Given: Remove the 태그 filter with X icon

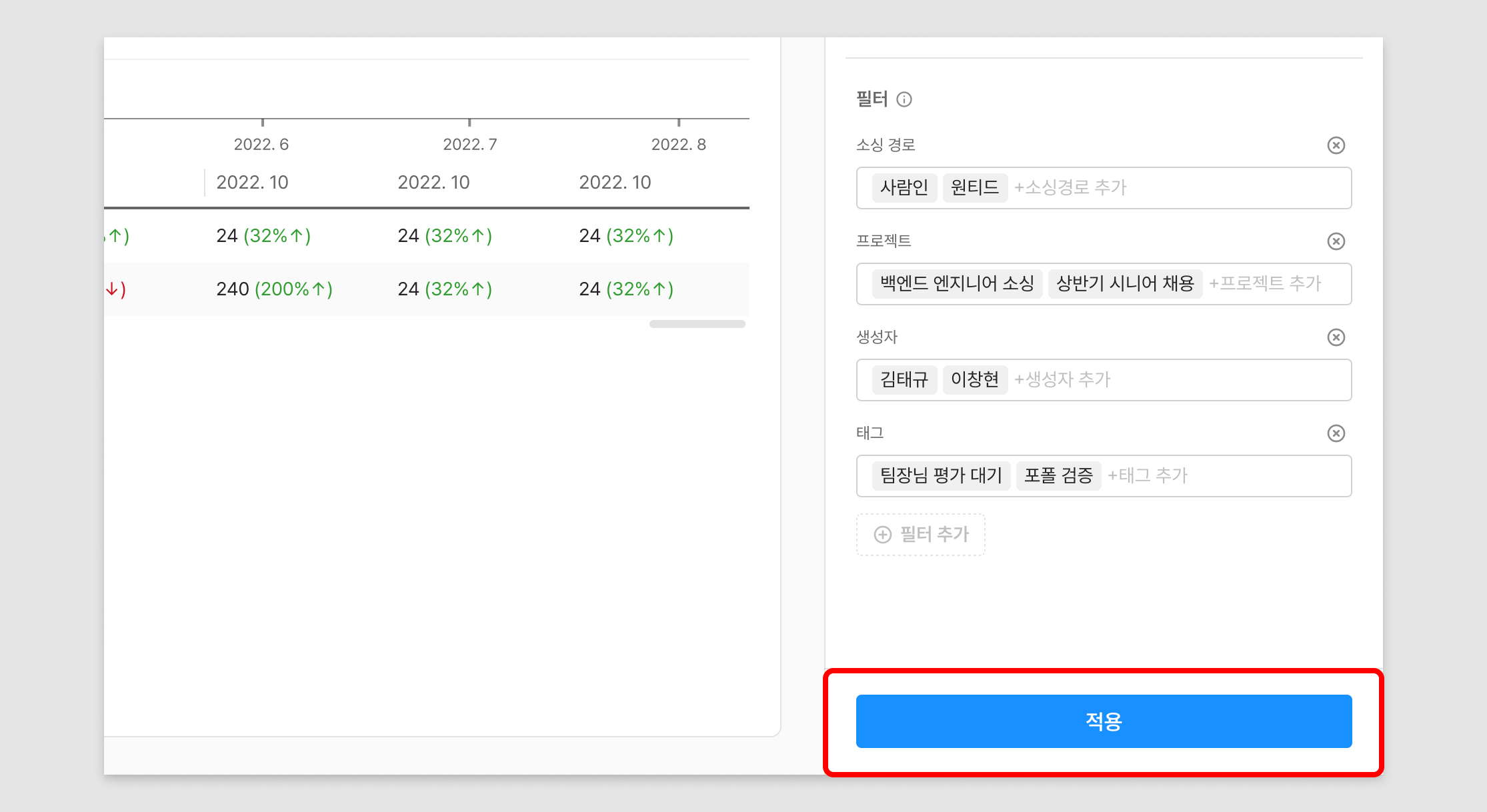Looking at the screenshot, I should (x=1336, y=433).
